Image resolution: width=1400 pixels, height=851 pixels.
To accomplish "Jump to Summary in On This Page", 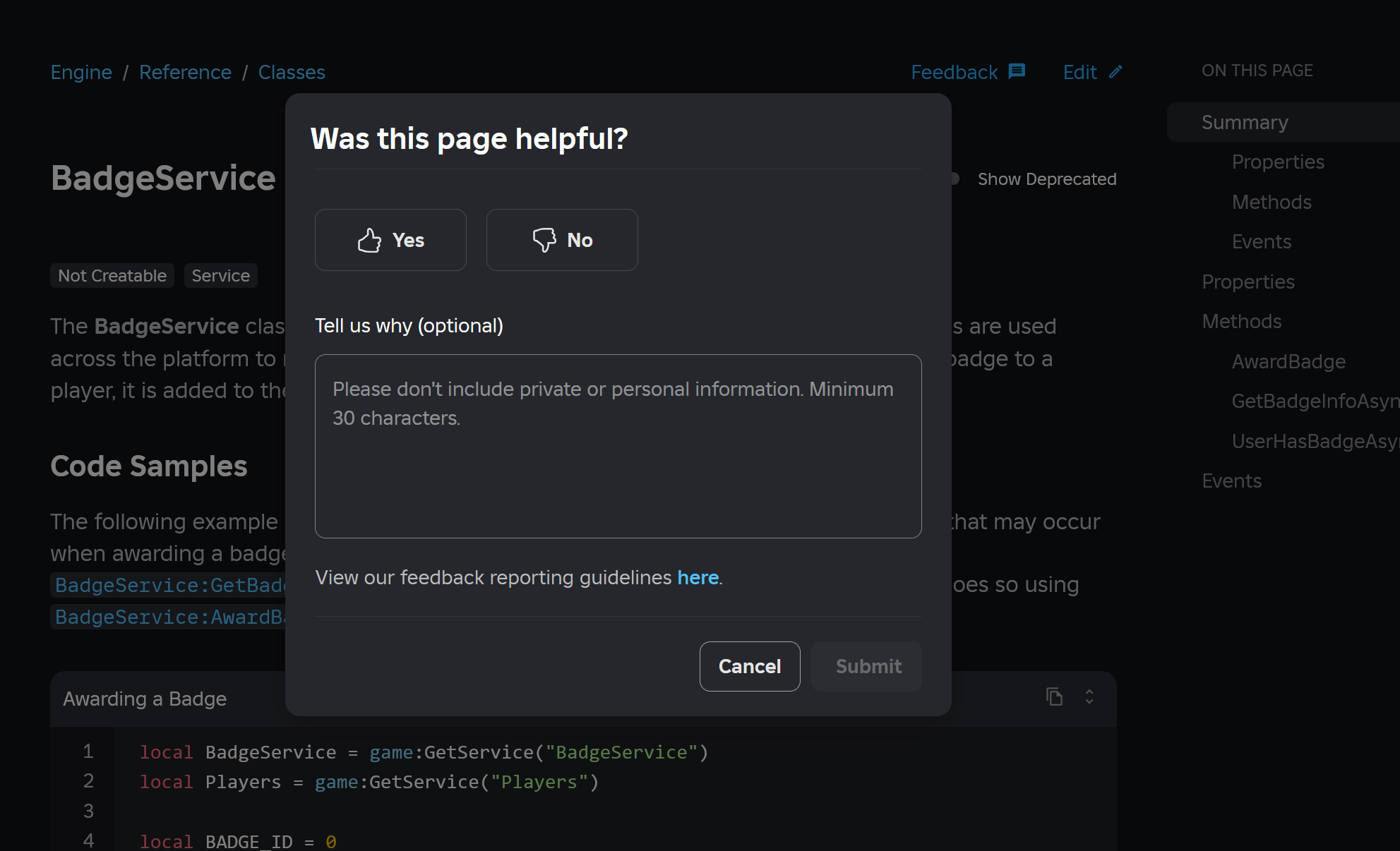I will click(x=1245, y=122).
